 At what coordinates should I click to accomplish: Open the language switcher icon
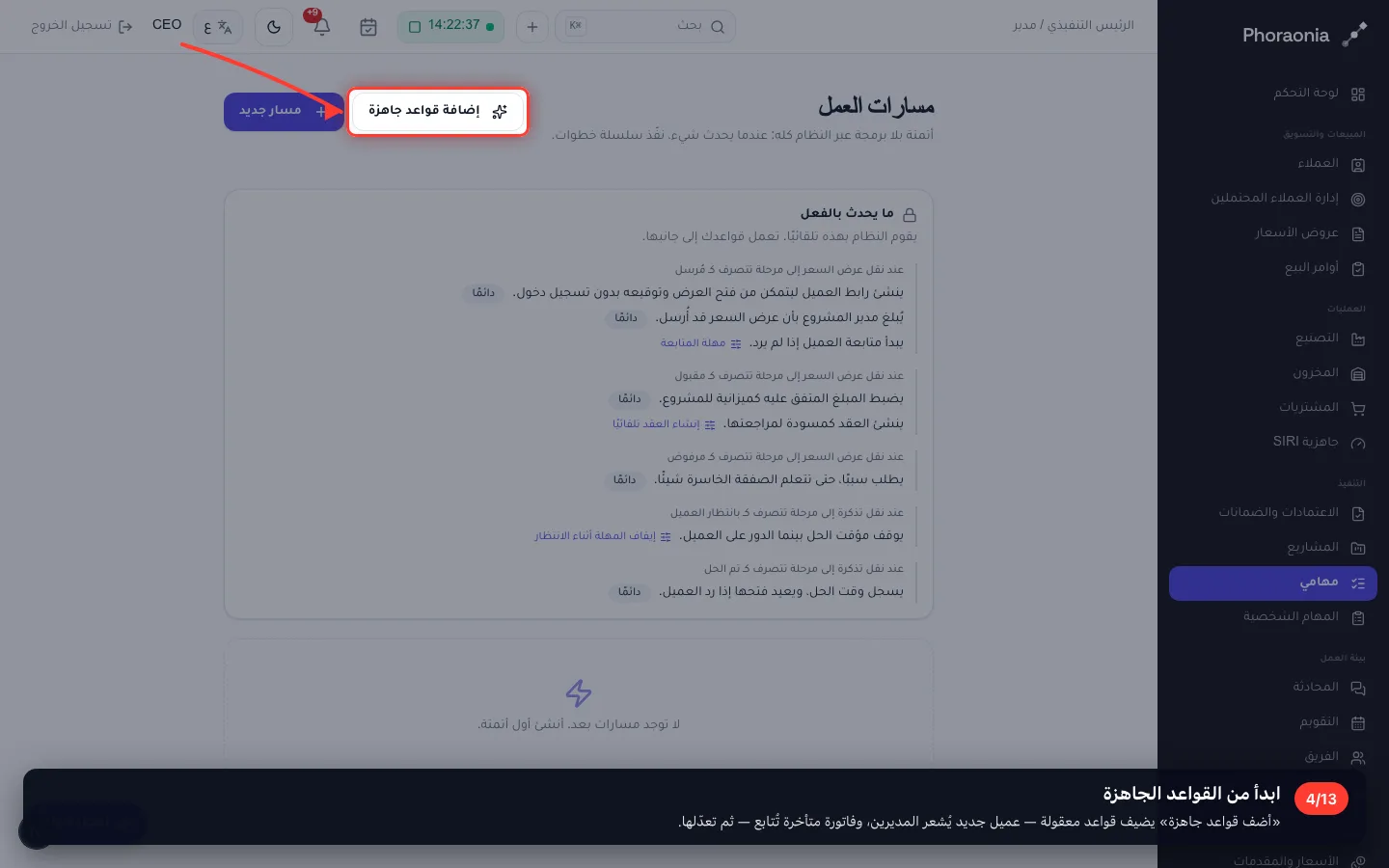click(218, 27)
